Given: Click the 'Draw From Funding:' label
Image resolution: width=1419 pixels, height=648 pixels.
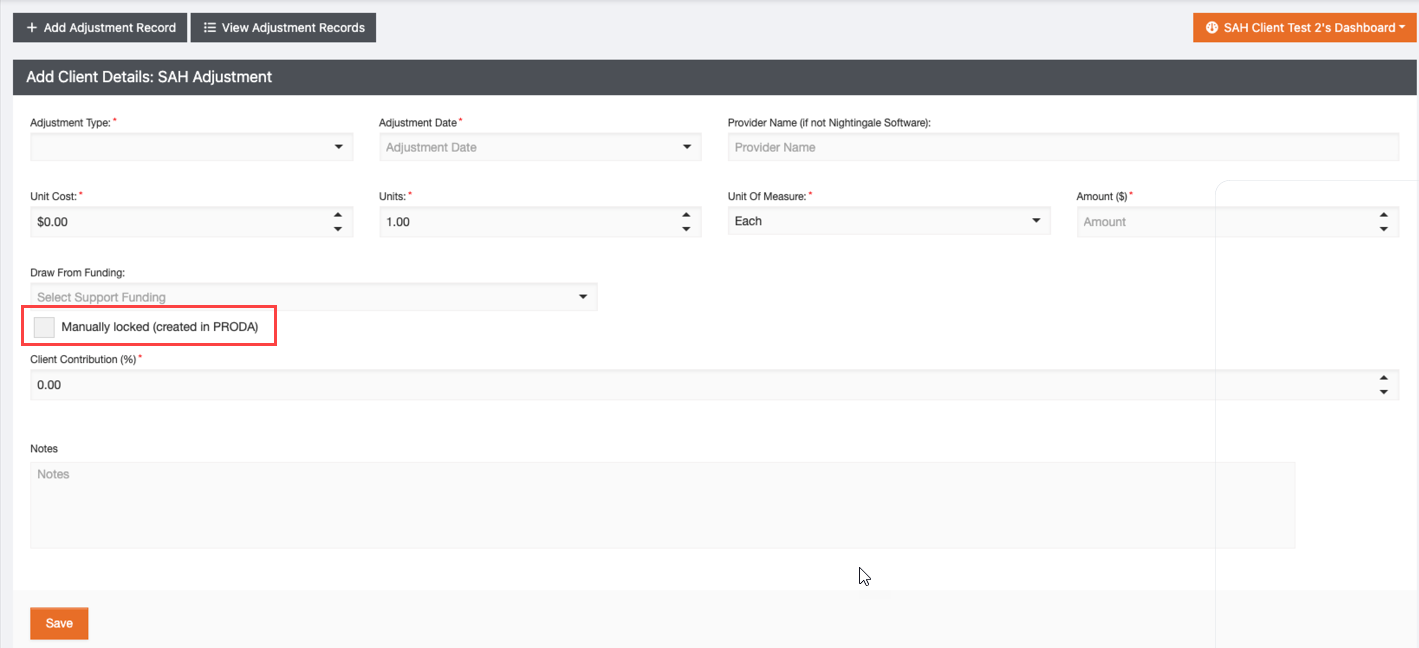Looking at the screenshot, I should 77,273.
